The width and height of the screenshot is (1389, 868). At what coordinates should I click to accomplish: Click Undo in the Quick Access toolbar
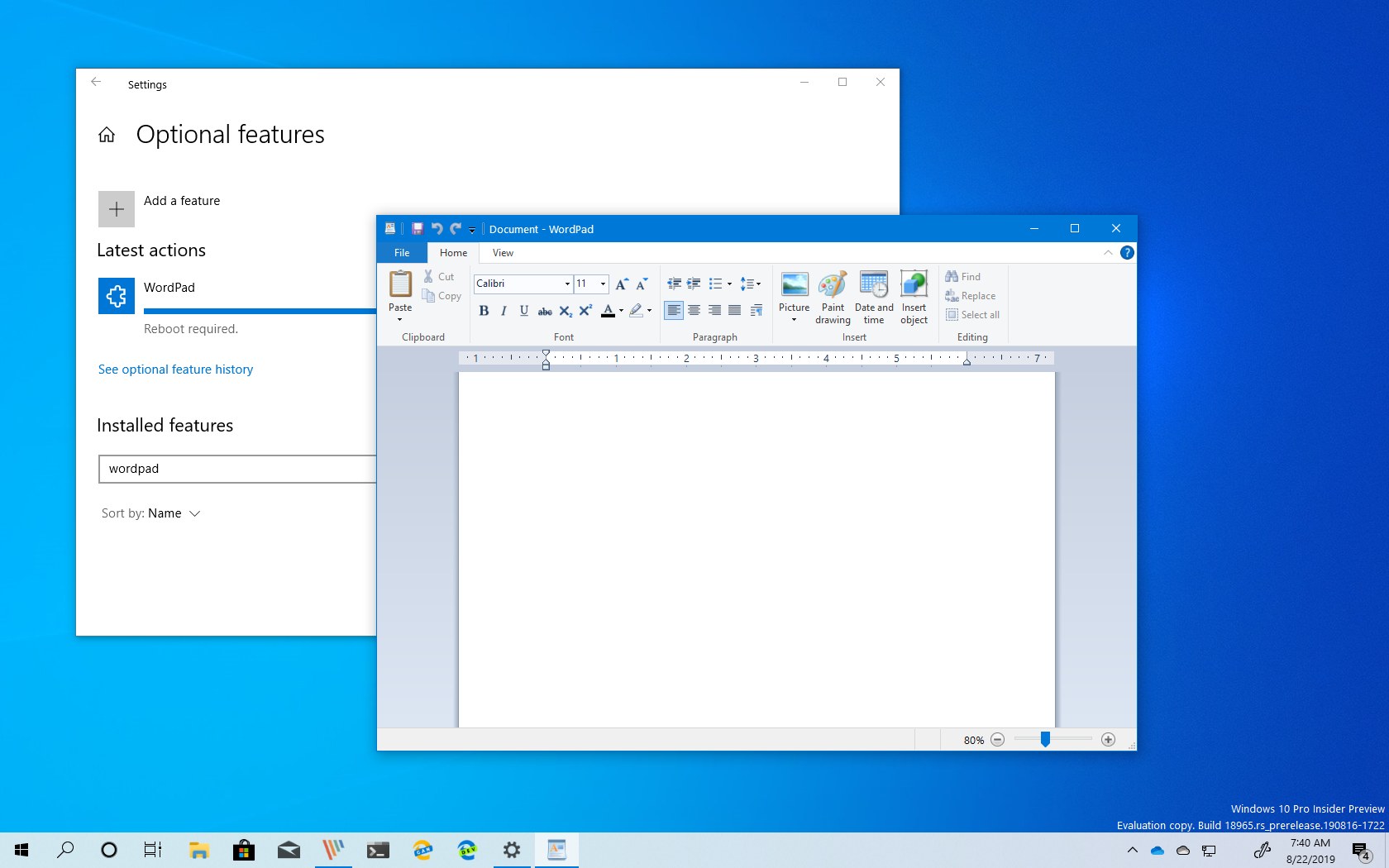437,229
